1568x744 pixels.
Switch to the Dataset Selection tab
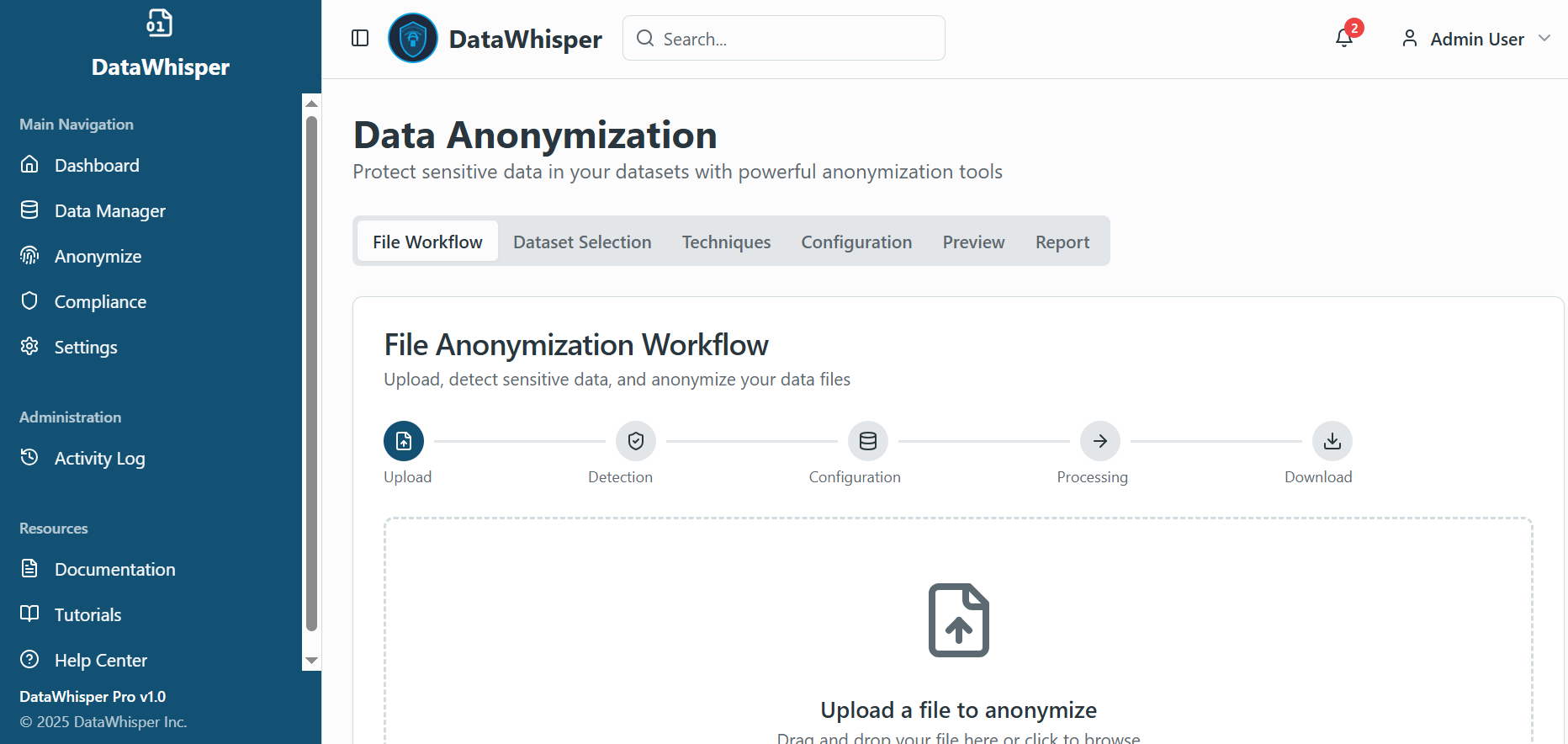pyautogui.click(x=582, y=242)
